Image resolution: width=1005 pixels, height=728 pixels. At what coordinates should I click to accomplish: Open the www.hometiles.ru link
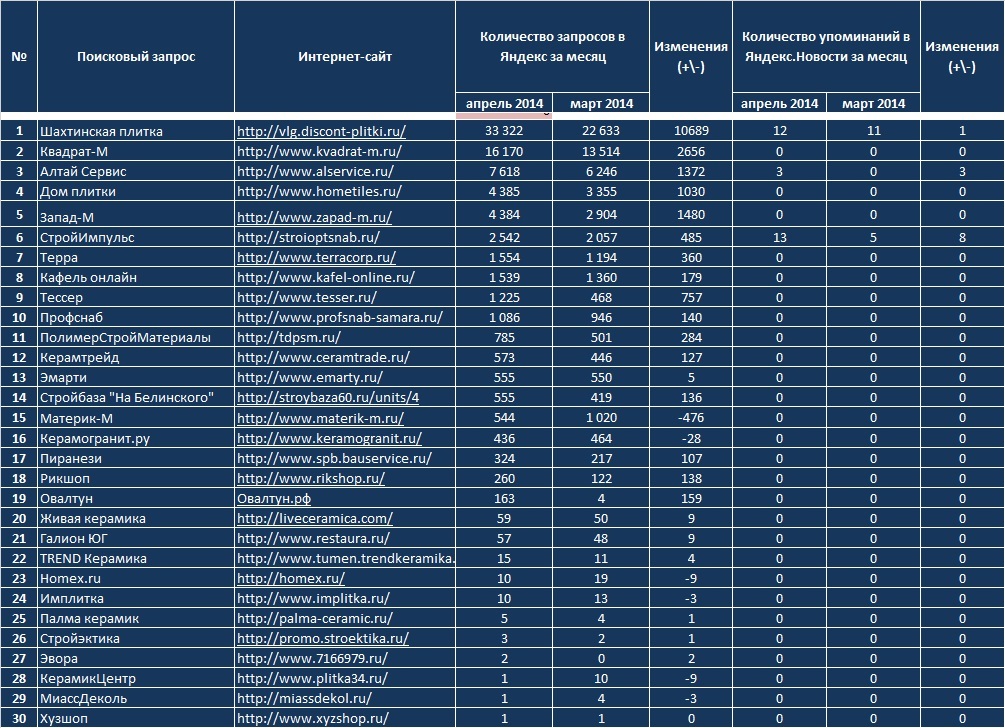pyautogui.click(x=319, y=191)
